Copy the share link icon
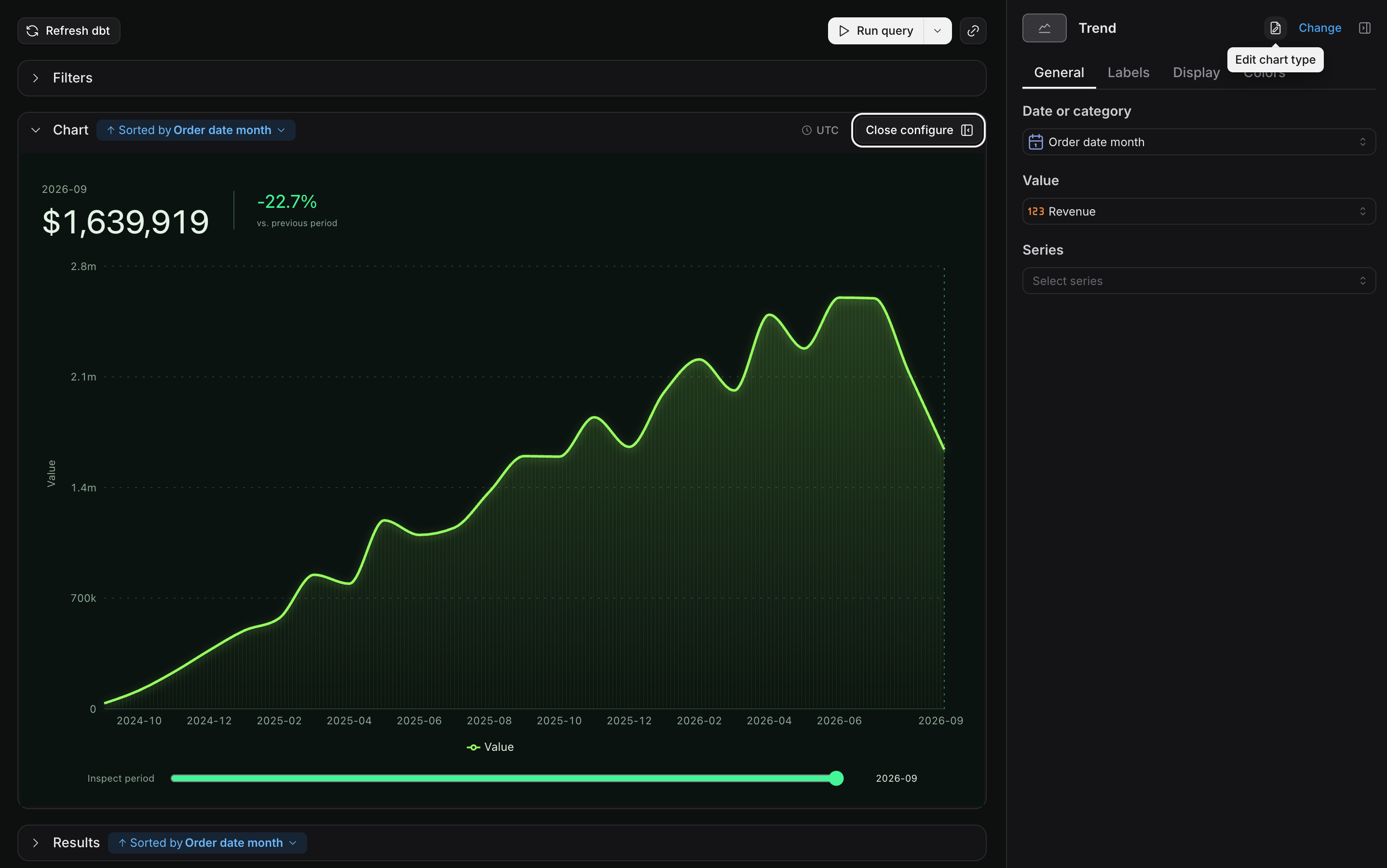Image resolution: width=1387 pixels, height=868 pixels. tap(973, 30)
